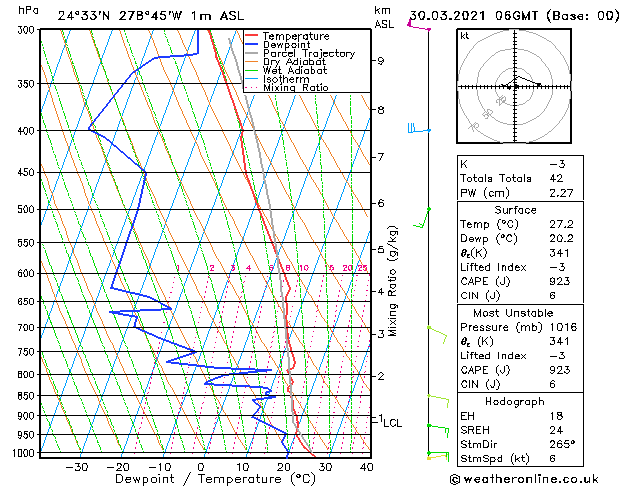The image size is (629, 486).
Task: Click the 'Most Unstable' section heading
Action: (x=513, y=313)
